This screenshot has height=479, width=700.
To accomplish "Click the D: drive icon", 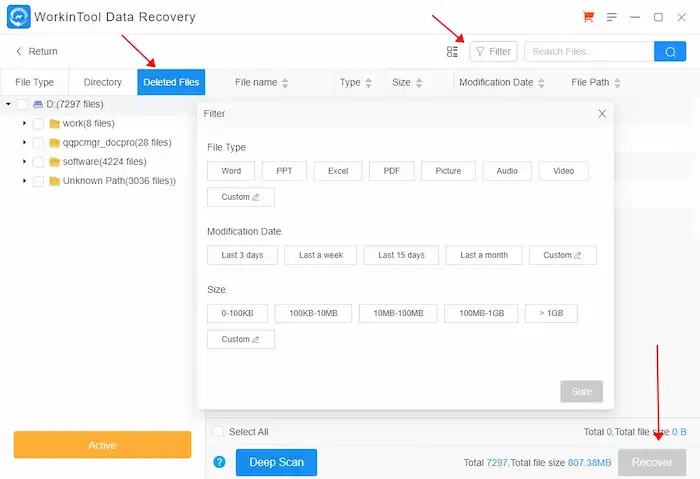I will [x=38, y=104].
